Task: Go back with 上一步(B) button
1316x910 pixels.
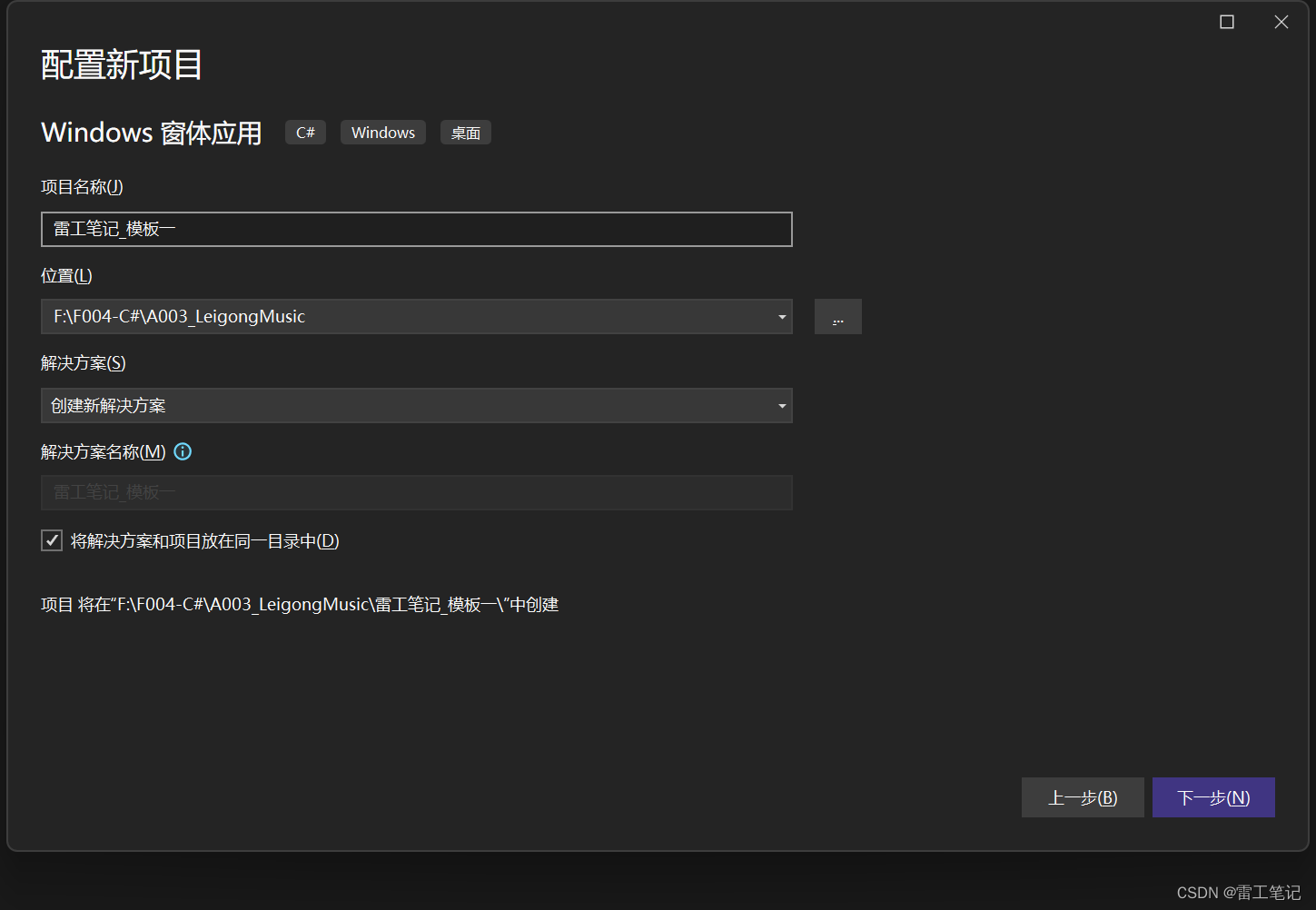Action: tap(1083, 797)
